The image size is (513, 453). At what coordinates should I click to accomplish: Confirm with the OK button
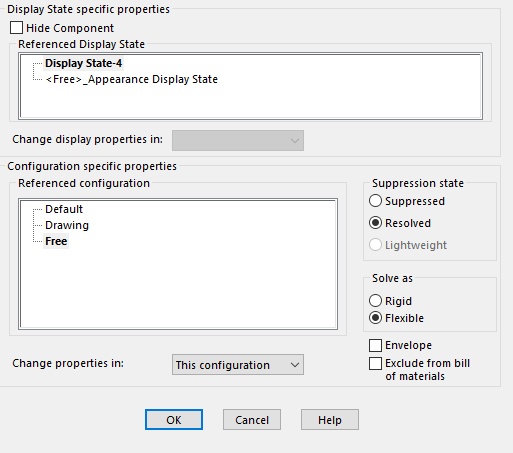tap(174, 420)
